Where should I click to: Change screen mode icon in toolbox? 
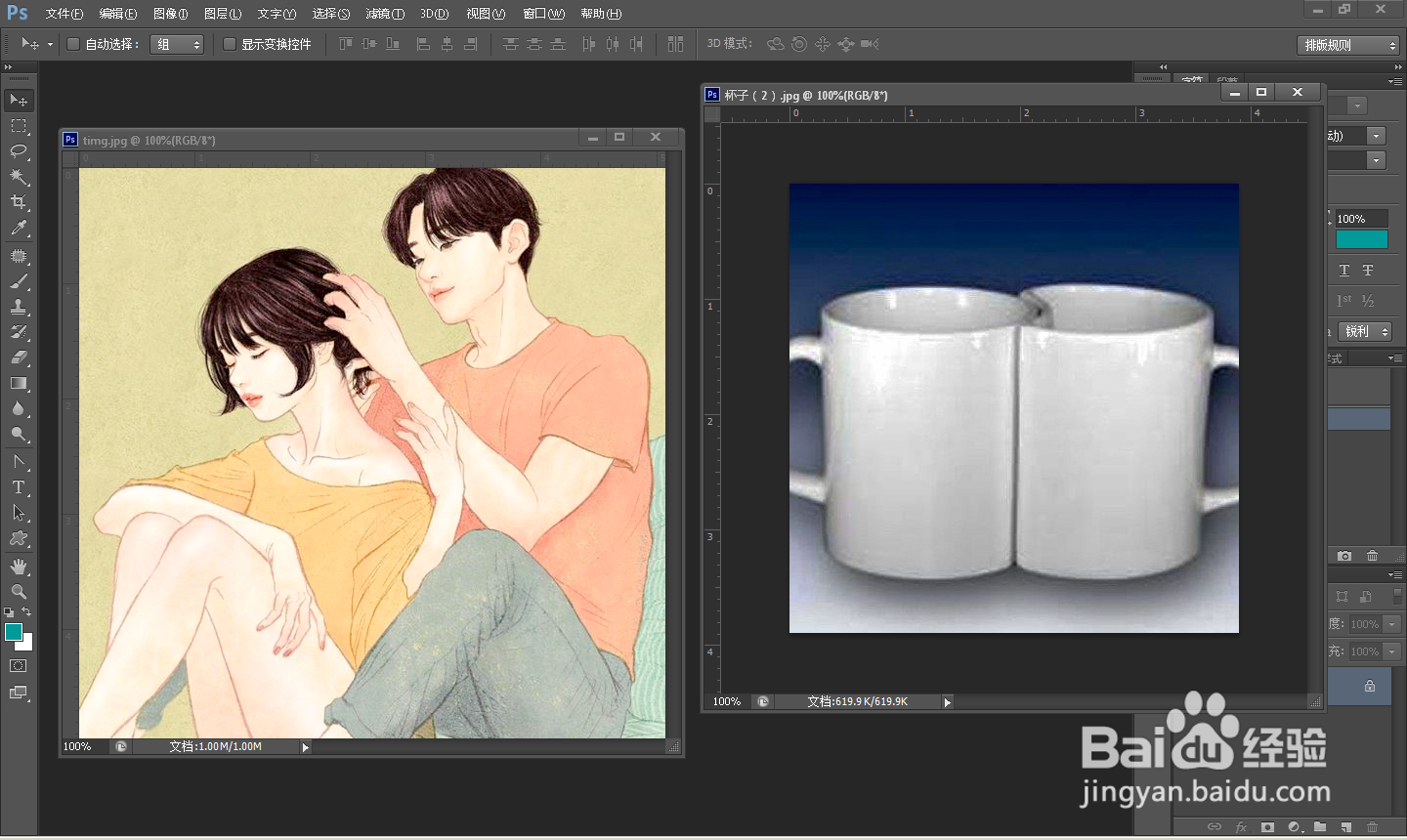tap(19, 693)
